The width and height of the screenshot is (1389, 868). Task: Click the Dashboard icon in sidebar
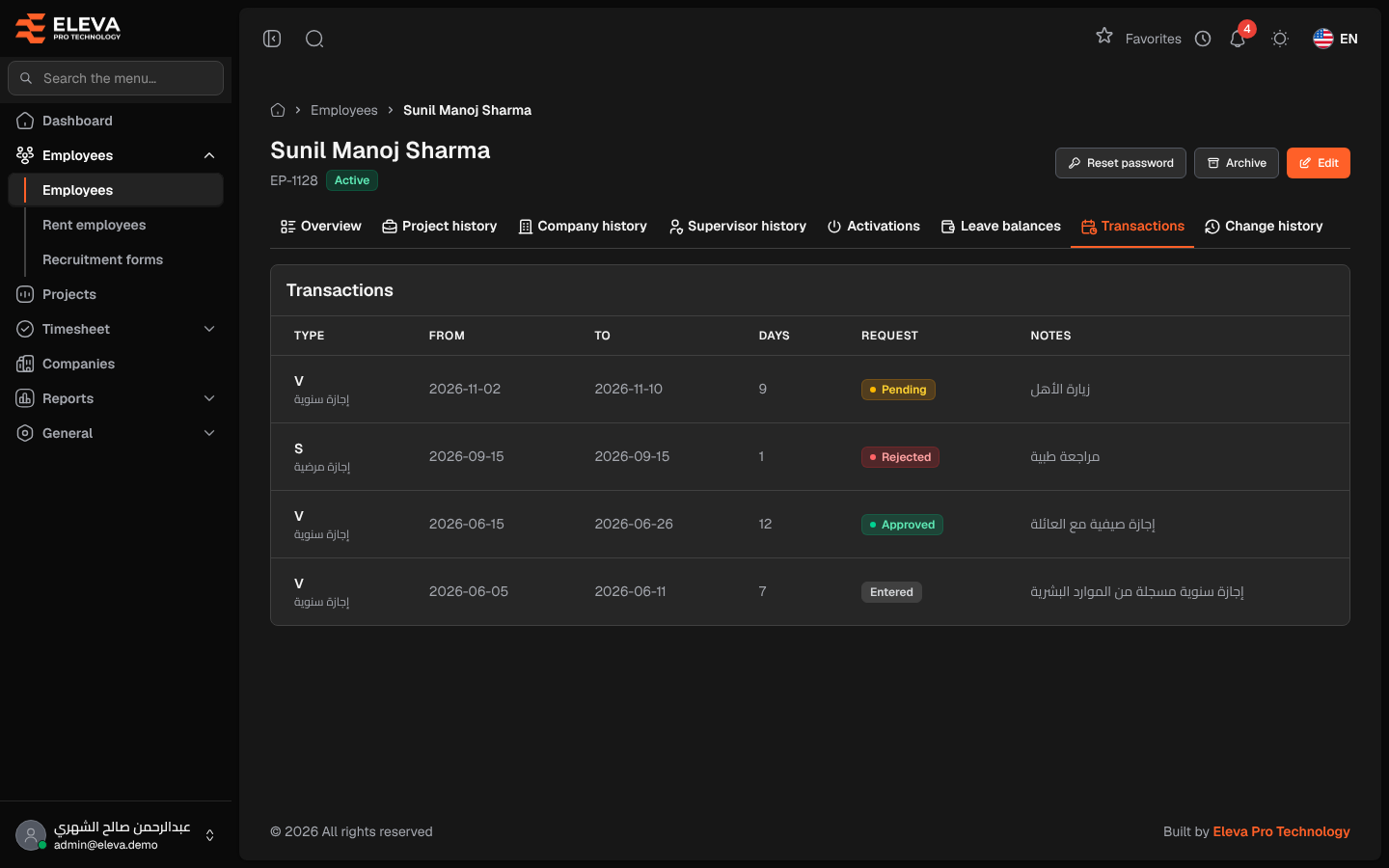coord(25,121)
